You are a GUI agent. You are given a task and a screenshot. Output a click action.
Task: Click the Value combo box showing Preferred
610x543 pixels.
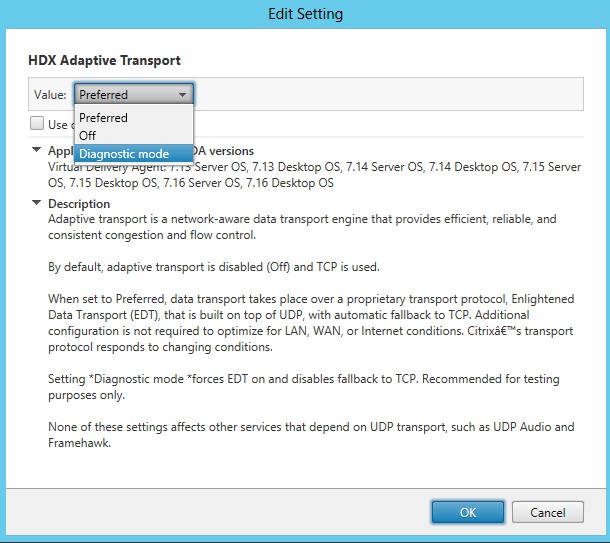pos(124,95)
